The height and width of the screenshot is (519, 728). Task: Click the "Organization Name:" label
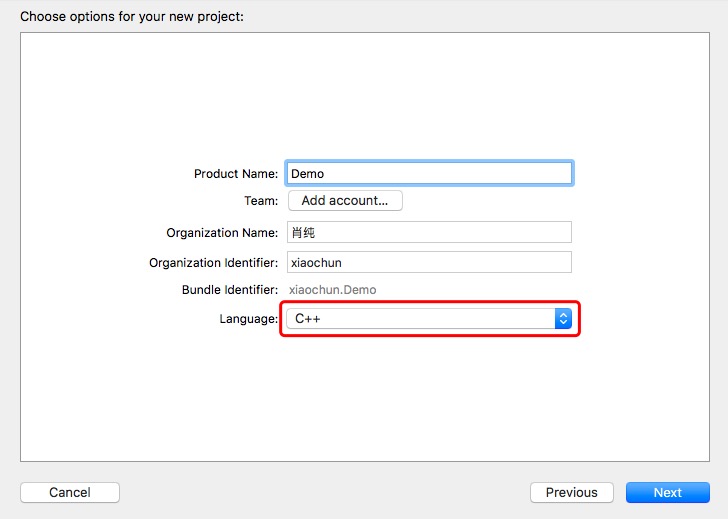[222, 233]
